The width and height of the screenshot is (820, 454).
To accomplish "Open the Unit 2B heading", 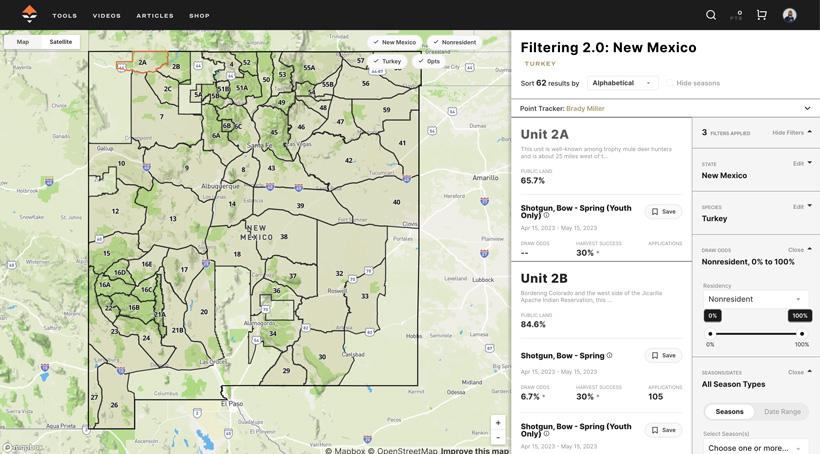I will tap(544, 278).
